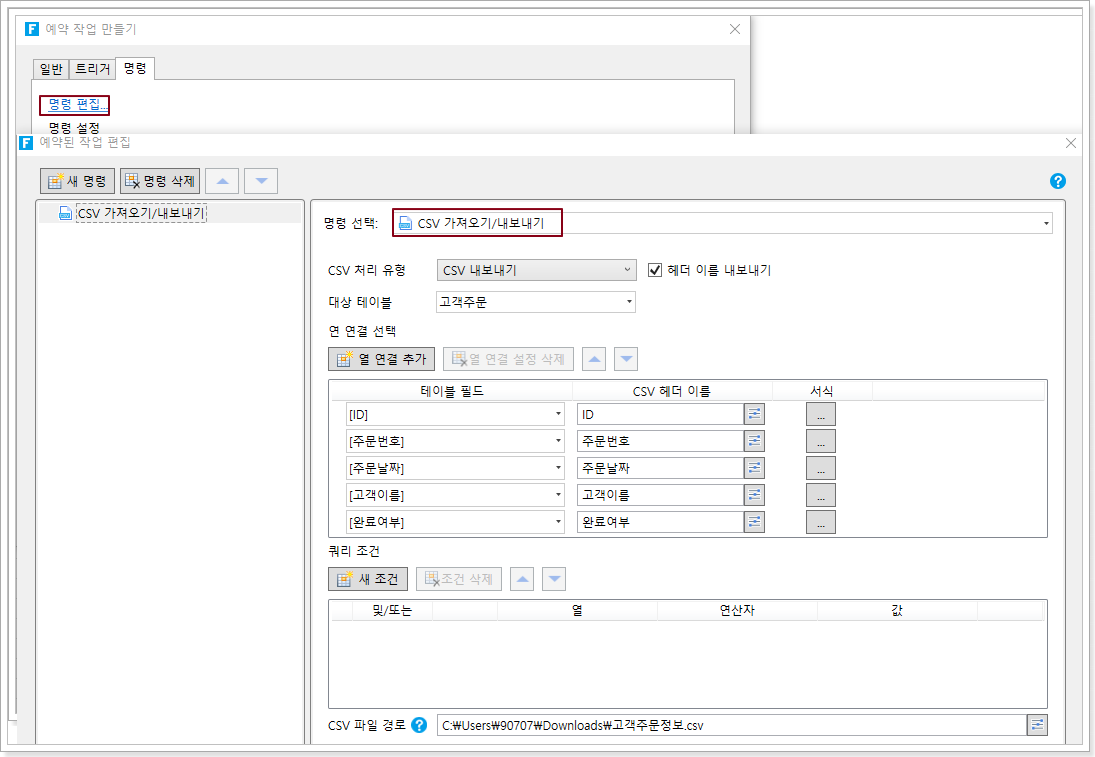
Task: Move command down with top toolbar arrow
Action: pos(261,181)
